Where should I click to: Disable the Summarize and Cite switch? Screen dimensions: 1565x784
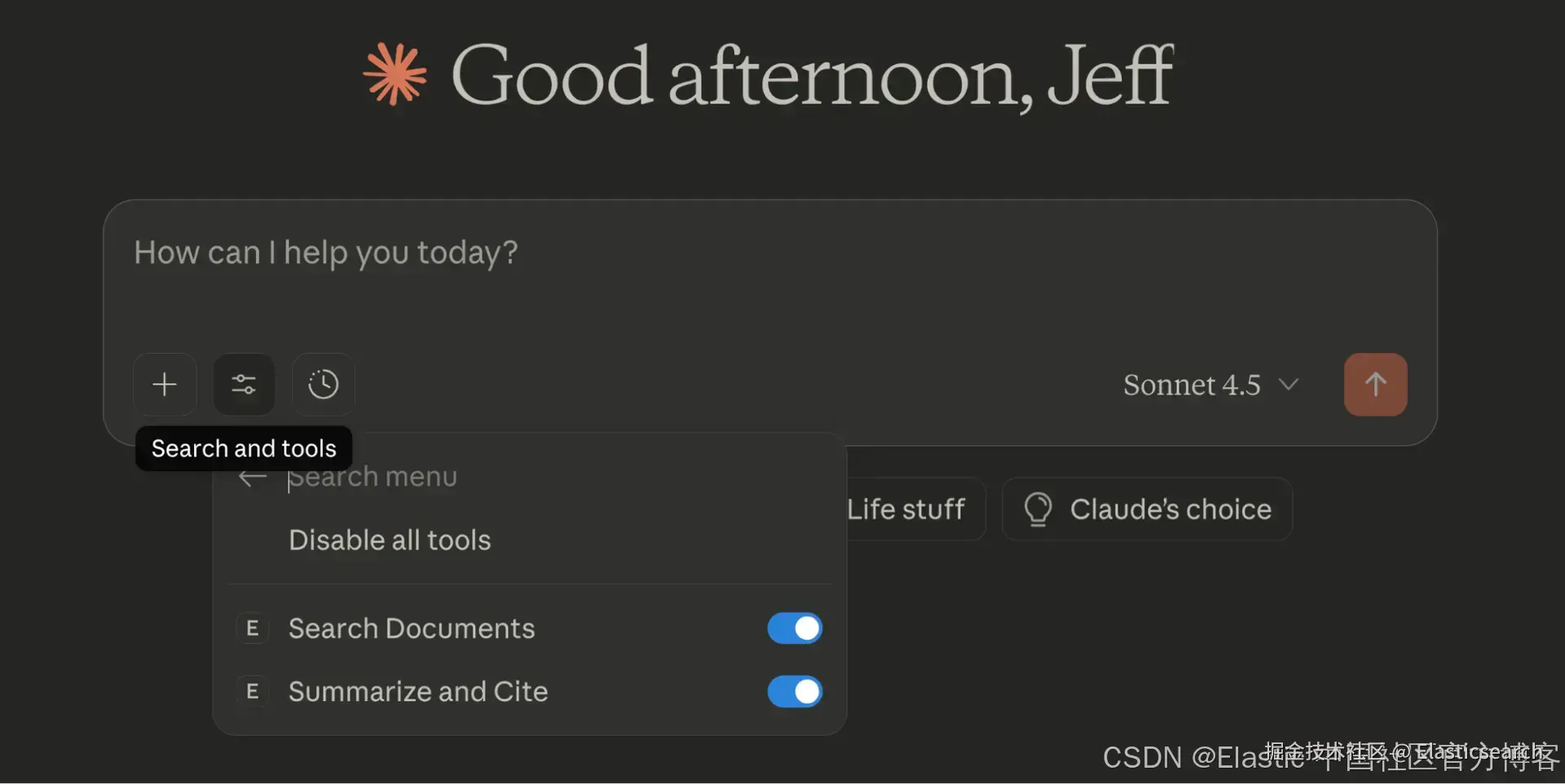point(795,692)
